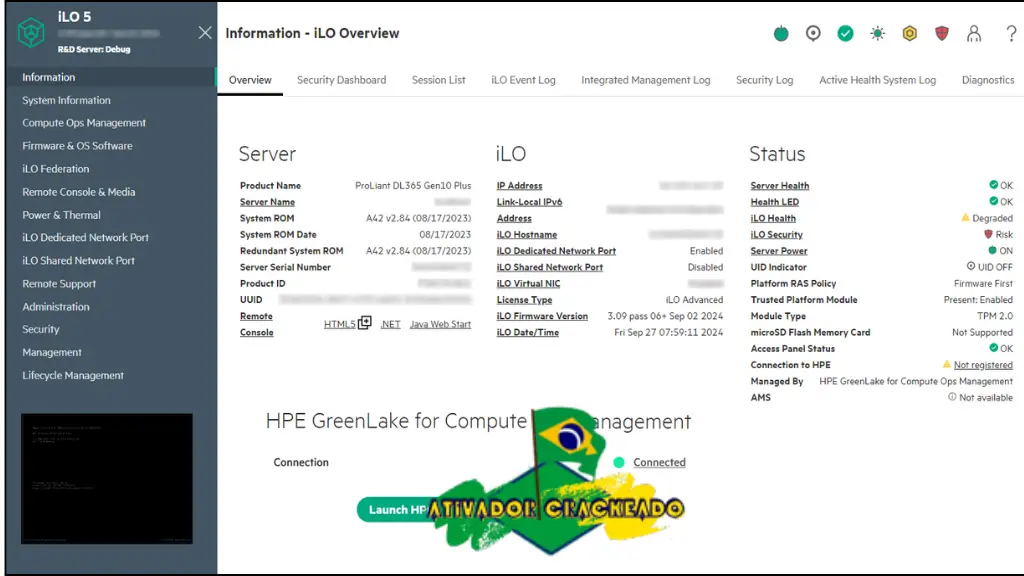Click the Java Web Start link
Image resolution: width=1024 pixels, height=576 pixels.
click(440, 324)
